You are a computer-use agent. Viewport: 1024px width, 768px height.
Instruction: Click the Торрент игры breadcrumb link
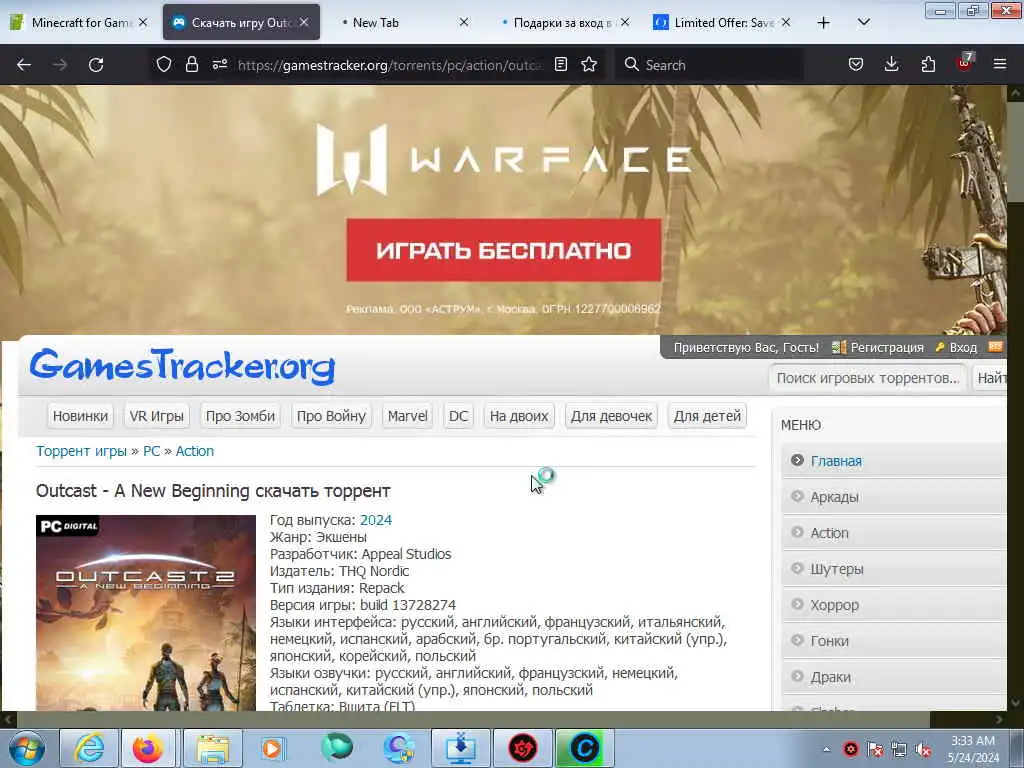(82, 451)
